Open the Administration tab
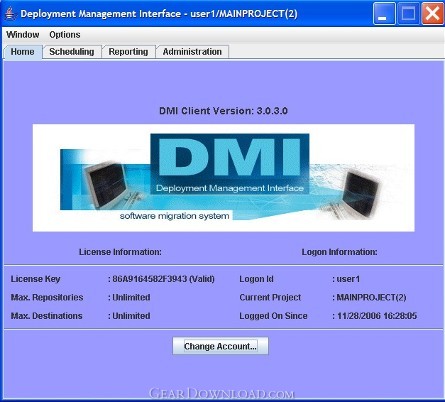445x402 pixels. pyautogui.click(x=192, y=52)
